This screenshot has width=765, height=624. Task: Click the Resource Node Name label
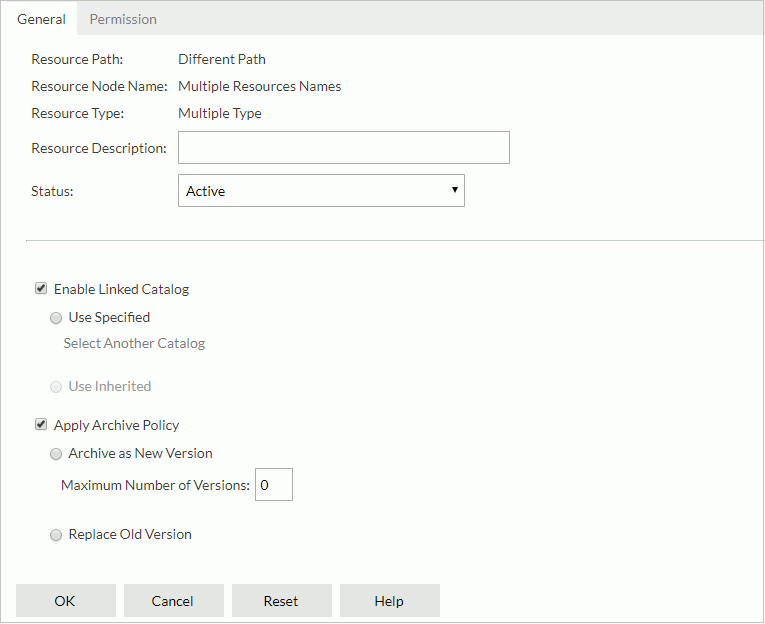pos(100,86)
